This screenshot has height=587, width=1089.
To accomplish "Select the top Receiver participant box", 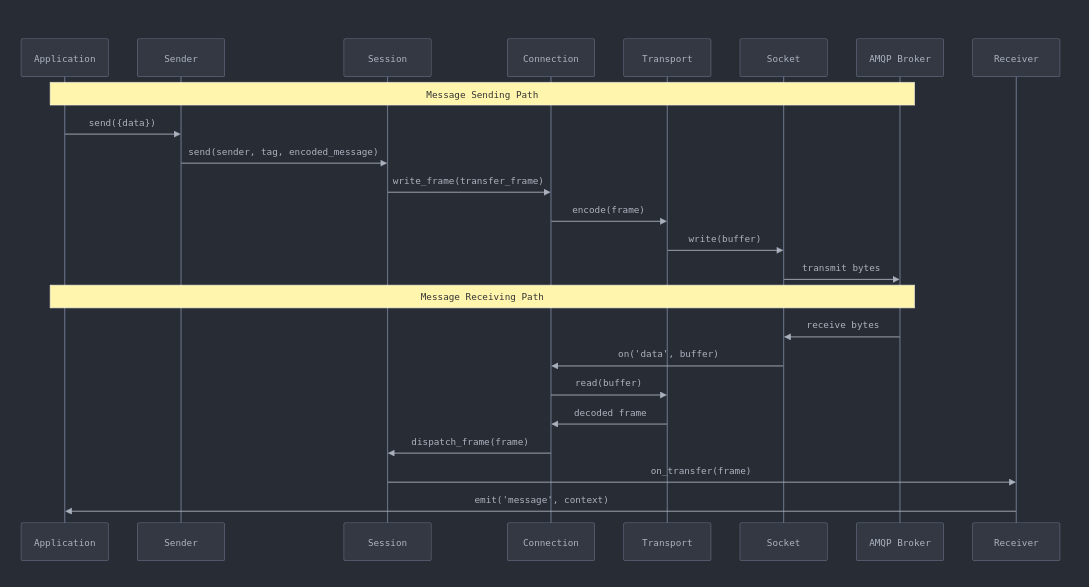I will tap(1016, 58).
